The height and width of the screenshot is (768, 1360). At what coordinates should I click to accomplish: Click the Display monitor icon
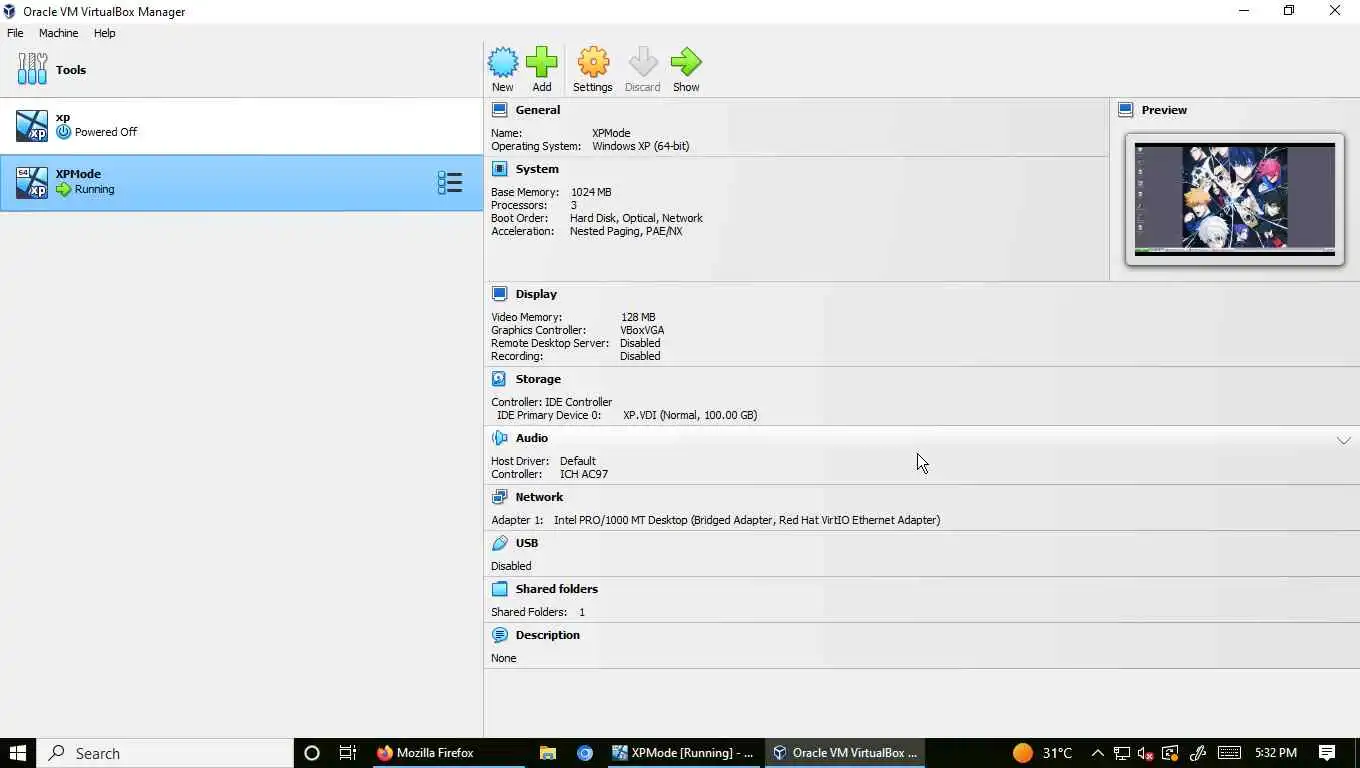coord(500,294)
